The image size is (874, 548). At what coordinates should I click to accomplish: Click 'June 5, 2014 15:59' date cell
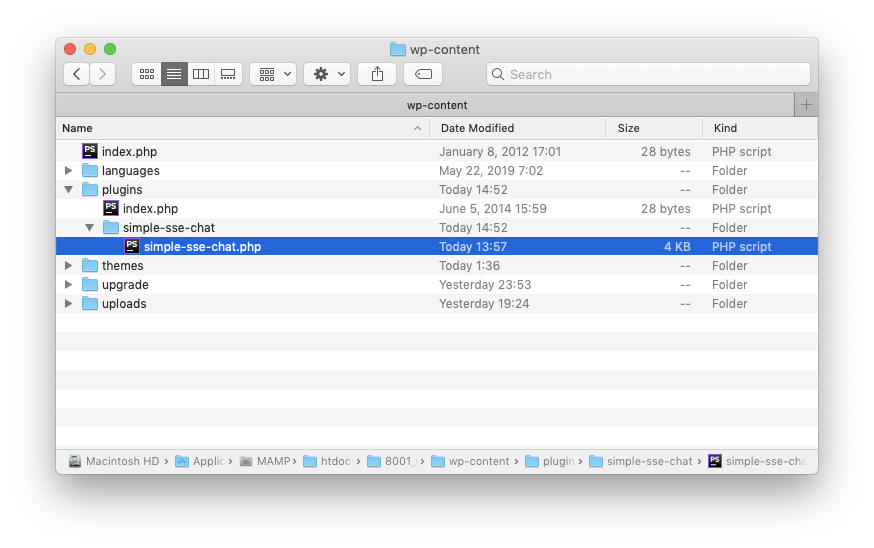click(x=493, y=208)
